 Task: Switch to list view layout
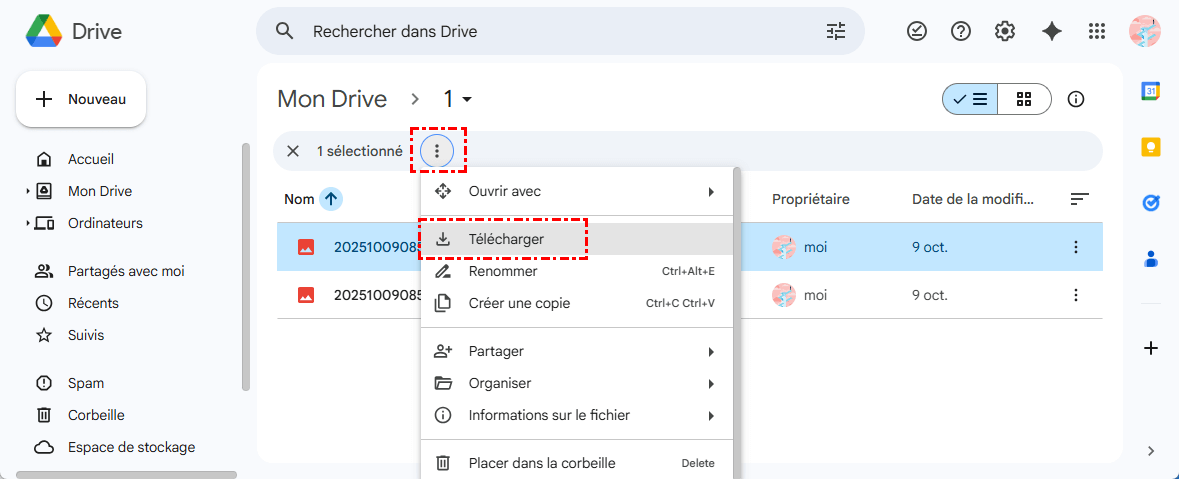pyautogui.click(x=970, y=99)
